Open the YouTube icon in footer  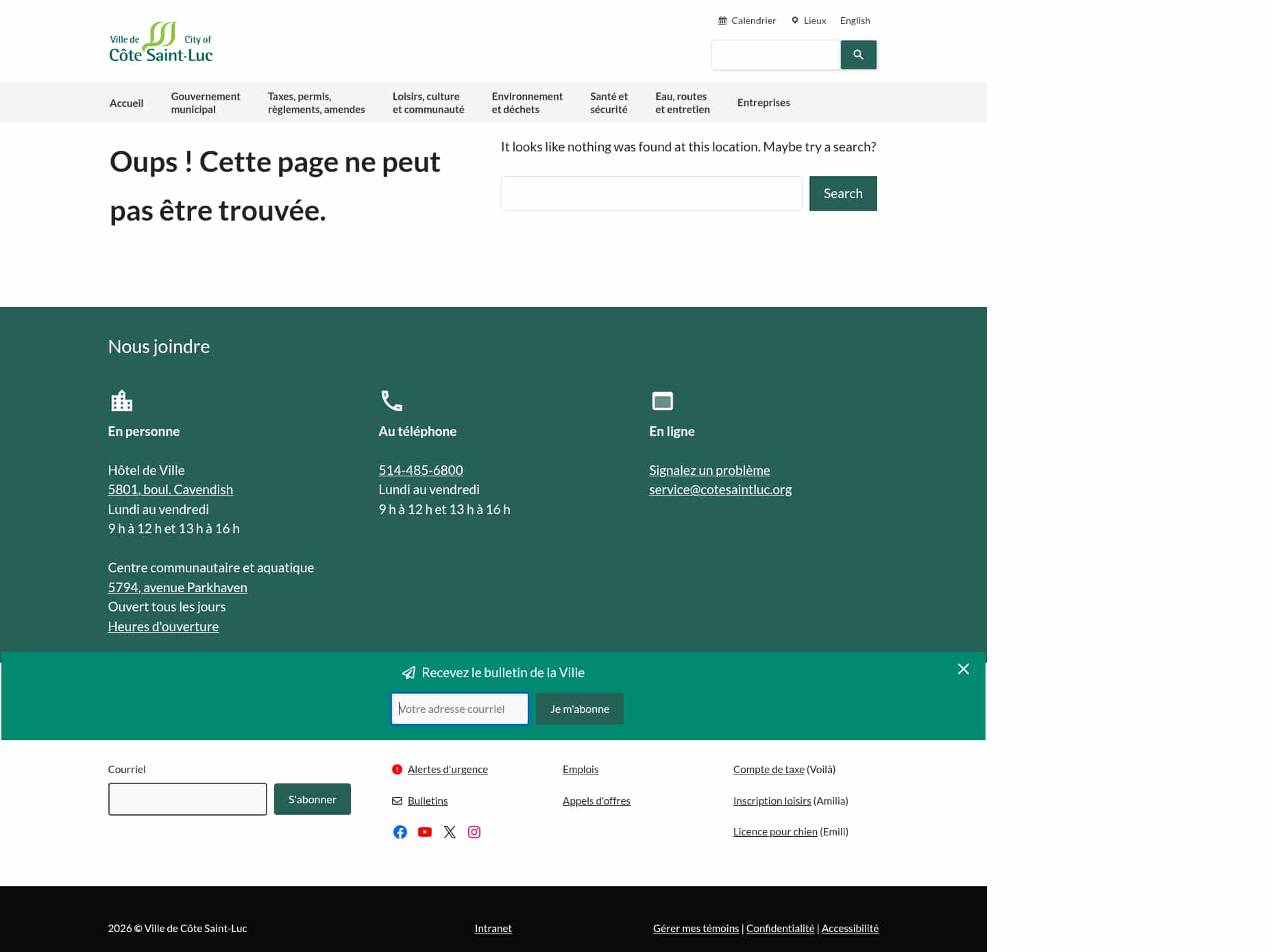tap(424, 832)
